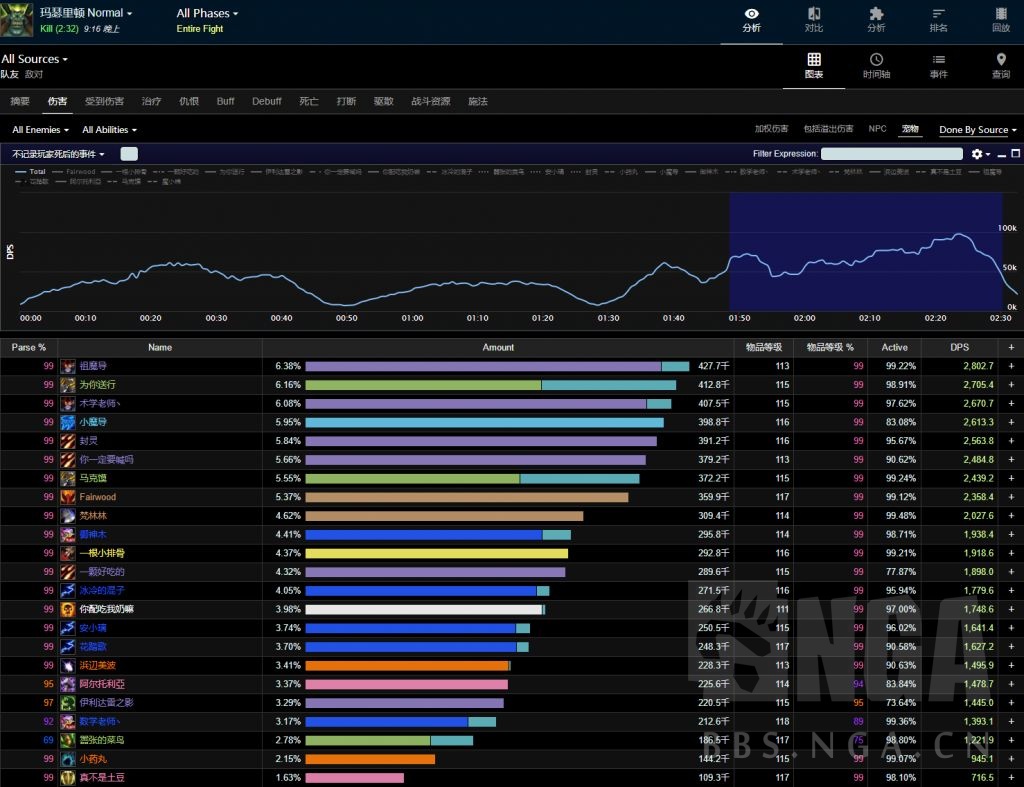Viewport: 1024px width, 787px height.
Task: Enable the 包括溢出伤害 option
Action: coord(828,129)
